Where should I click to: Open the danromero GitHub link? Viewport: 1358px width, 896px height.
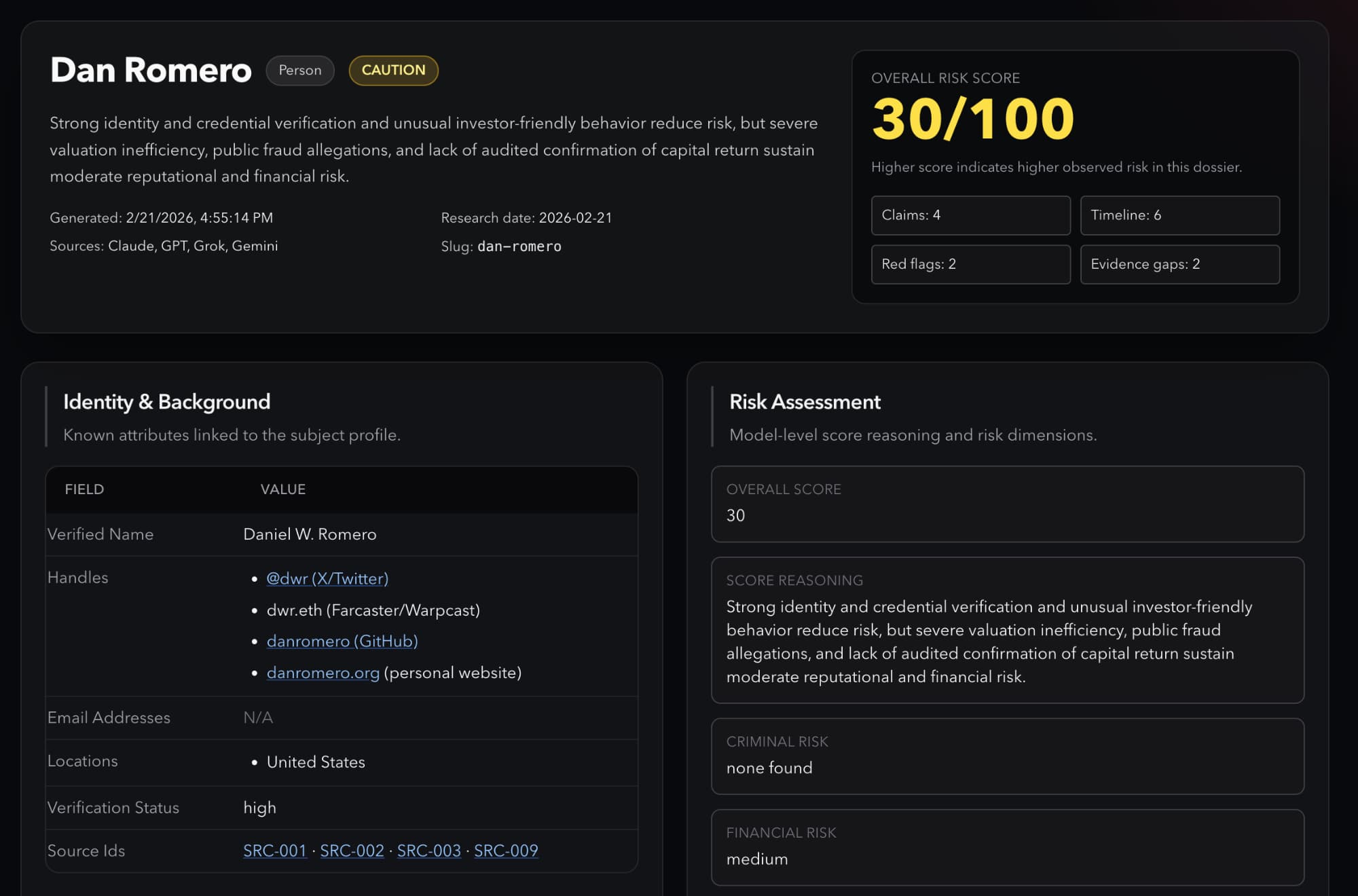pos(342,641)
